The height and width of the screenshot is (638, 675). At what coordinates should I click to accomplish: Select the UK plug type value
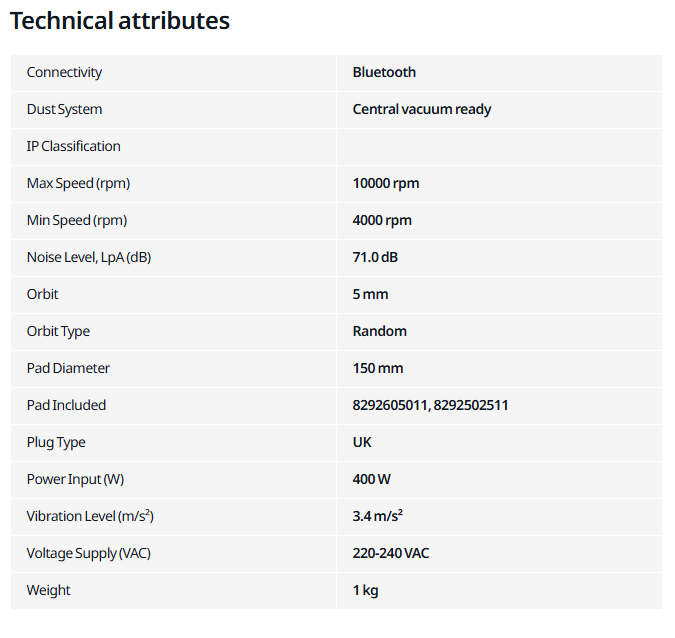pos(362,443)
